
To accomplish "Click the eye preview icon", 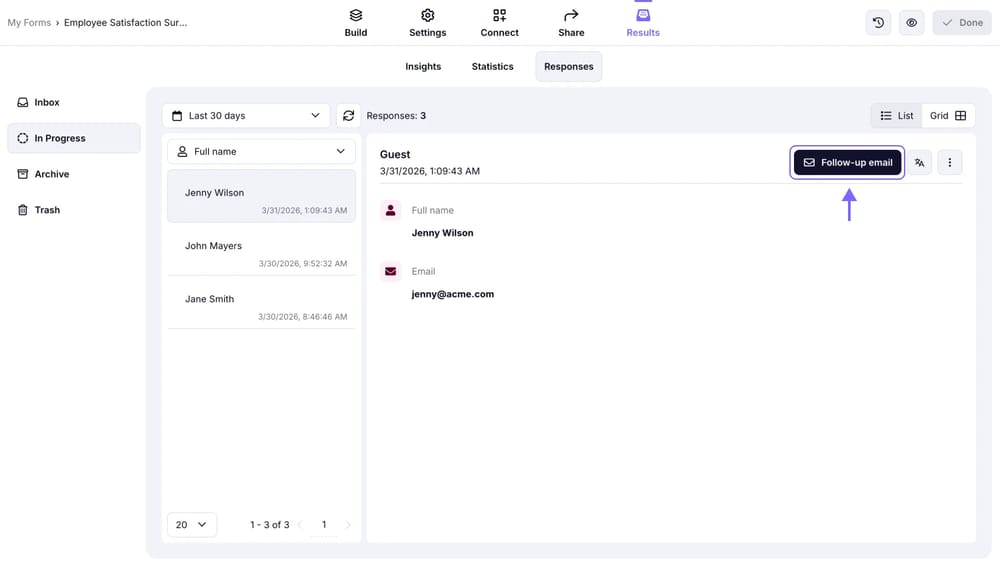I will pyautogui.click(x=911, y=23).
